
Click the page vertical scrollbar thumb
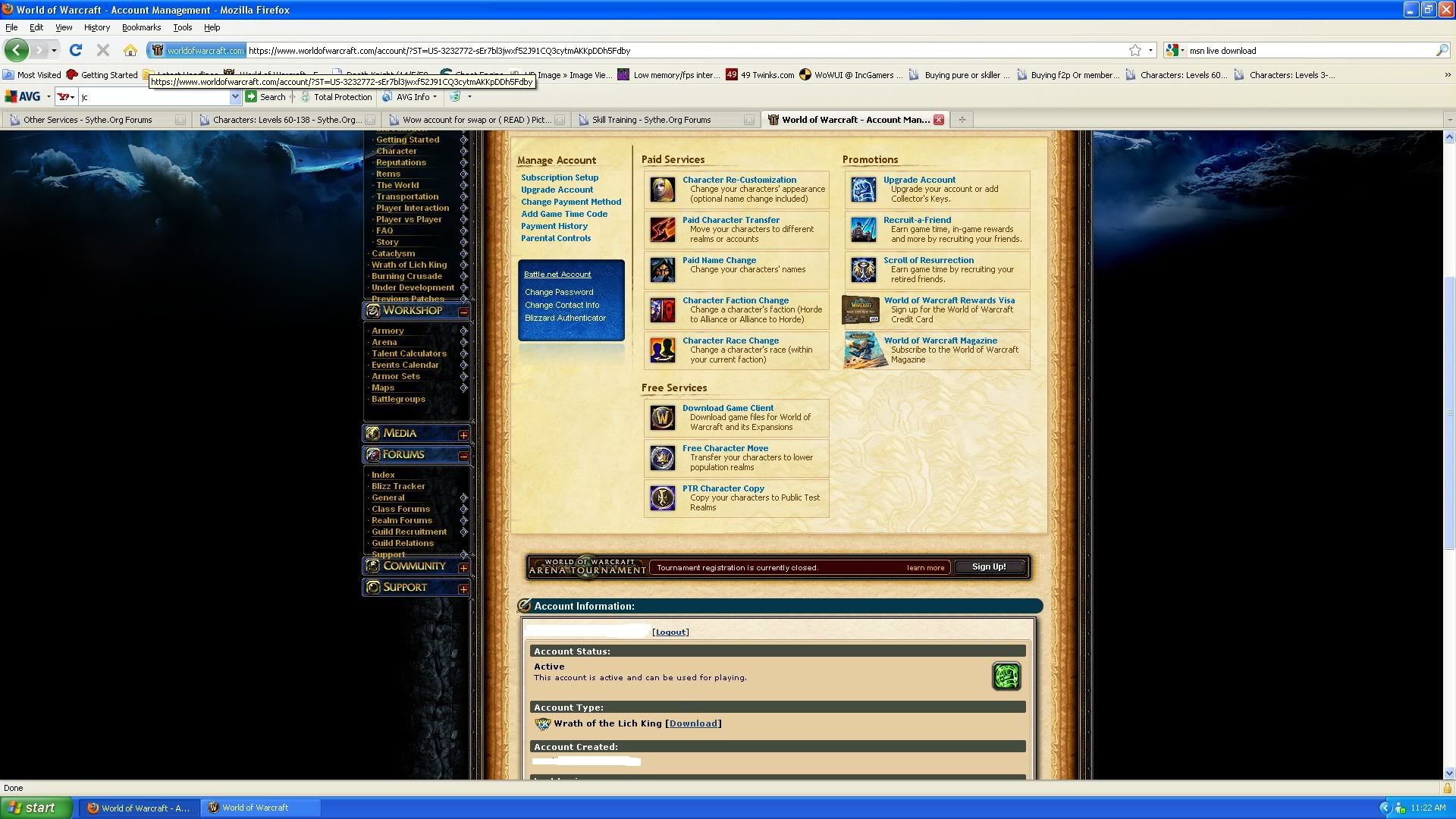point(1449,413)
